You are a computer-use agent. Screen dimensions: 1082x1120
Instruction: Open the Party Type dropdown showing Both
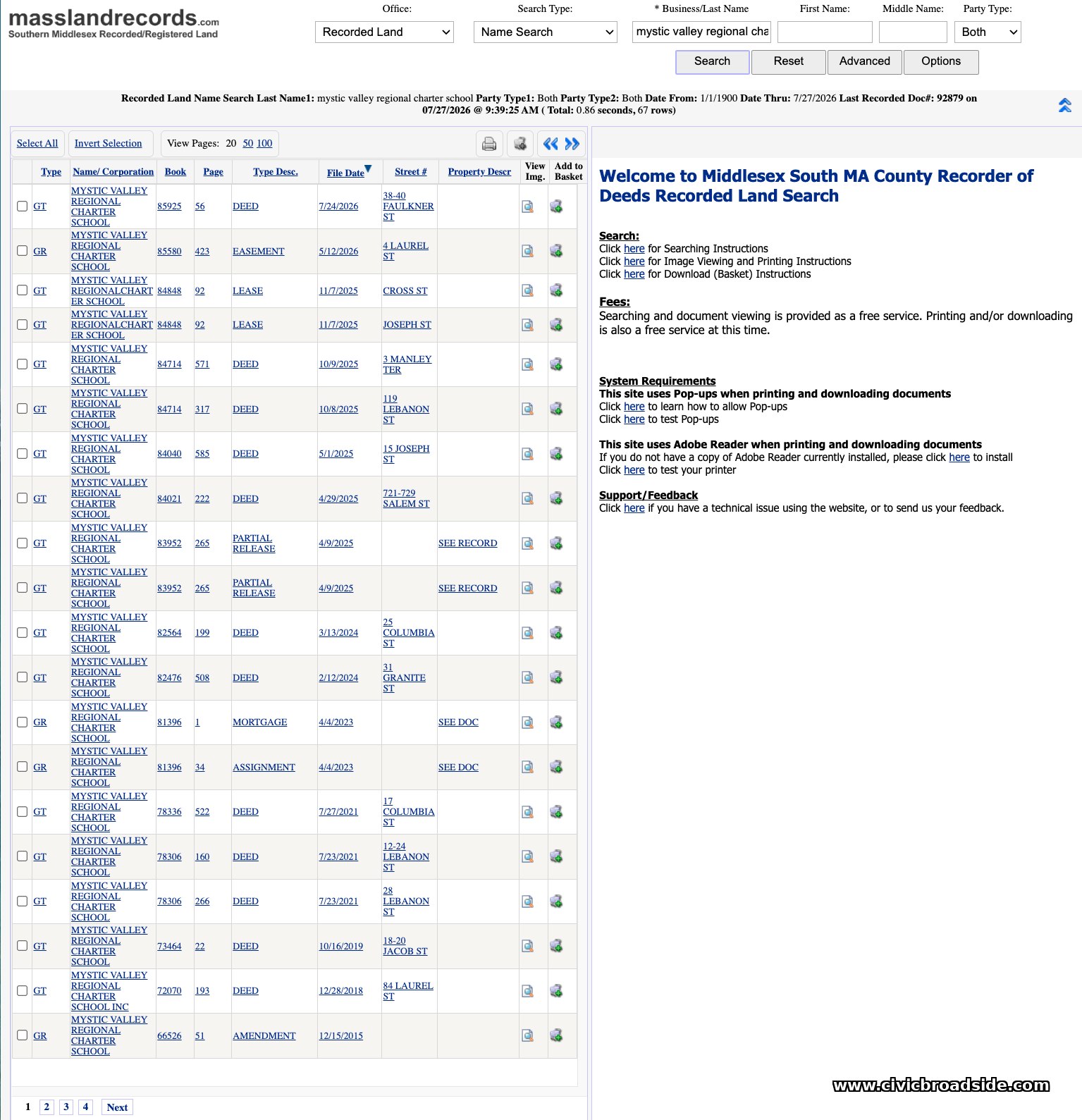tap(988, 32)
